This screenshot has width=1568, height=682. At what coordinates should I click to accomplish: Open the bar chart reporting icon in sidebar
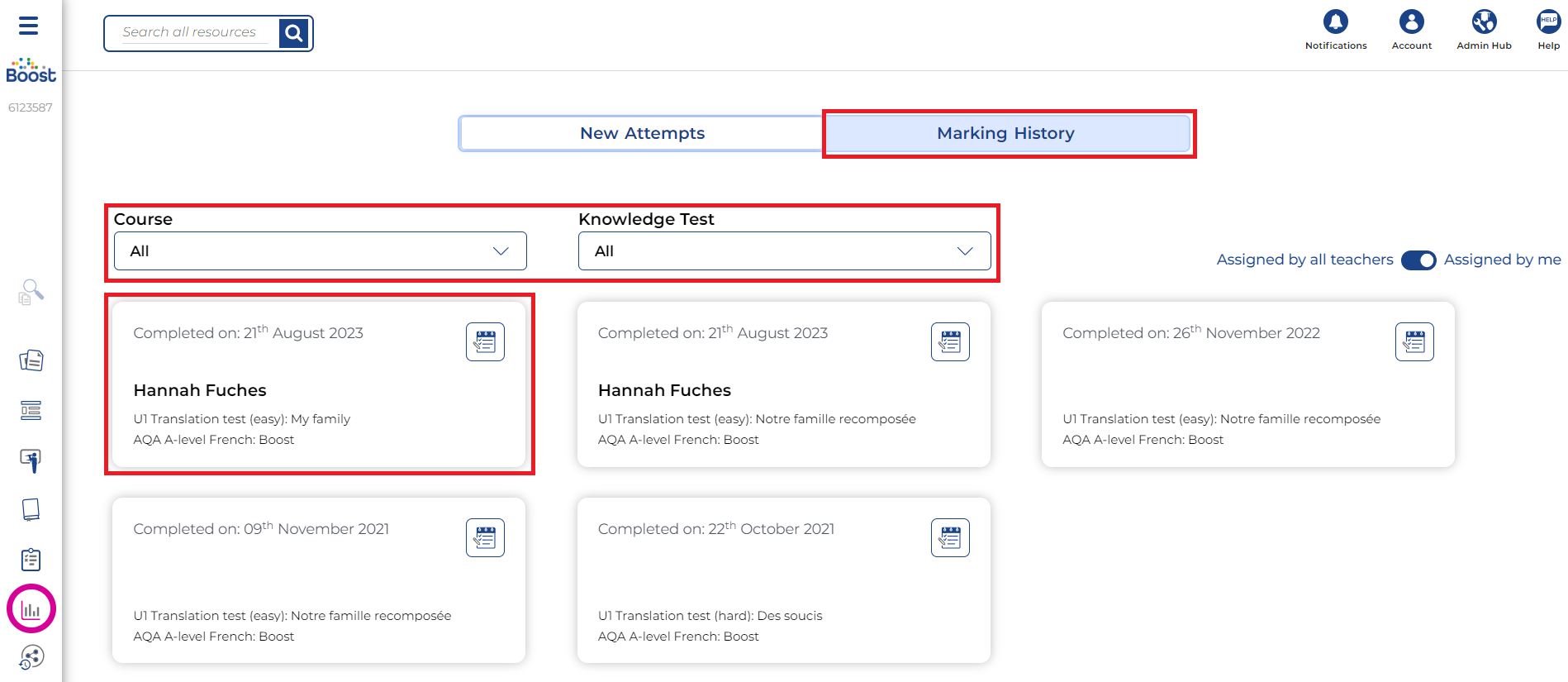click(x=31, y=609)
